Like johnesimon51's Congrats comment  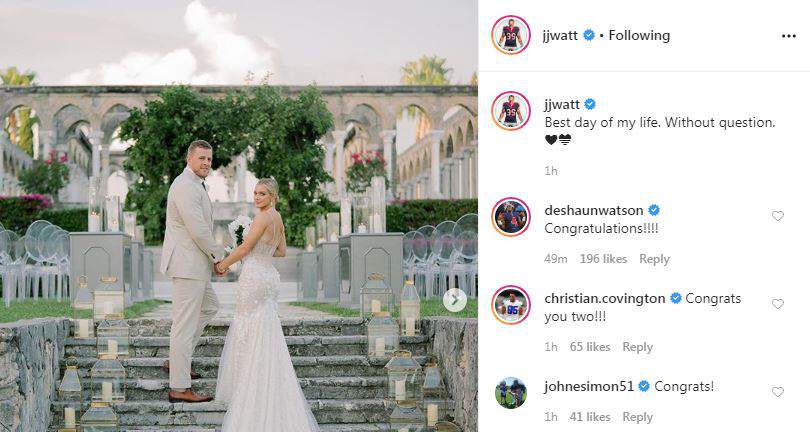tap(778, 392)
